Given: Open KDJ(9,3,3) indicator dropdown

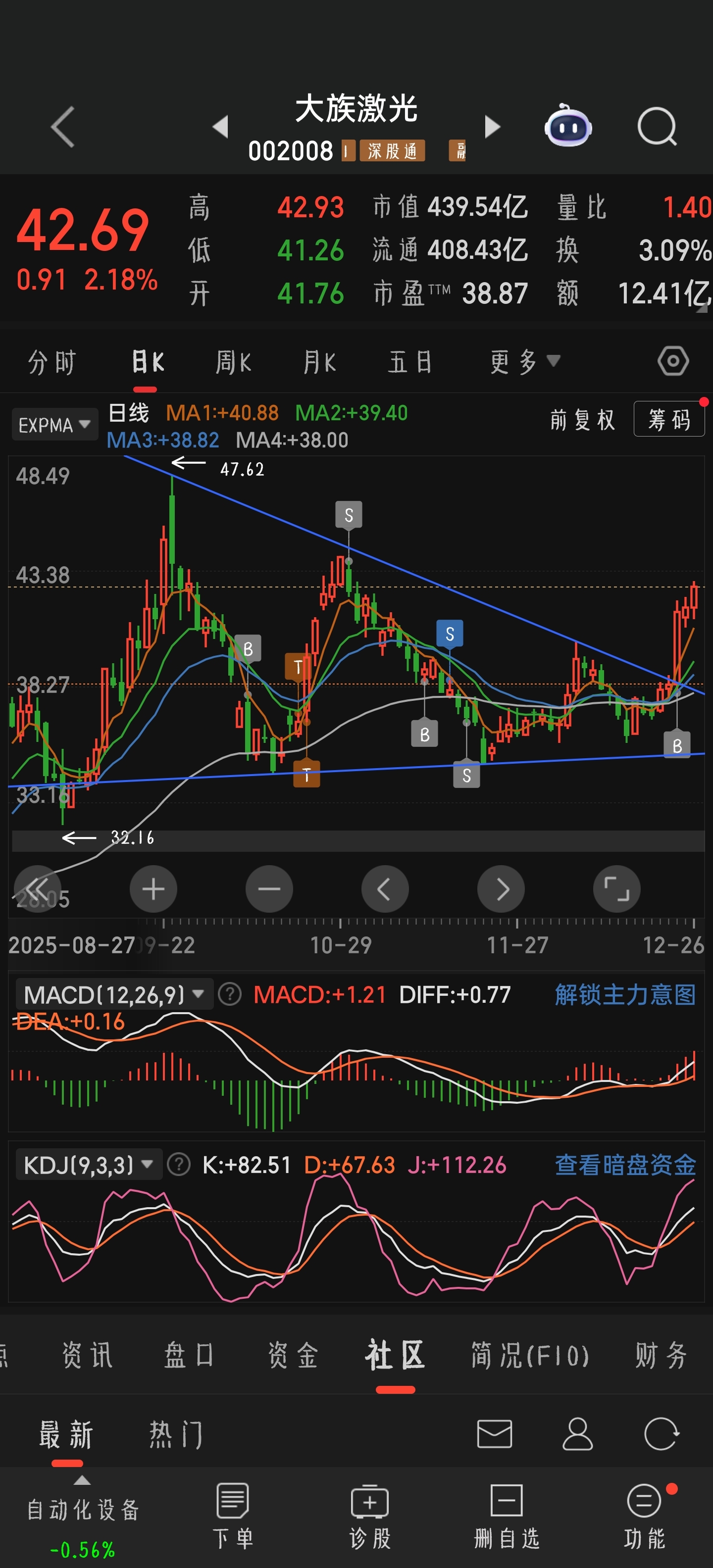Looking at the screenshot, I should (x=88, y=1165).
